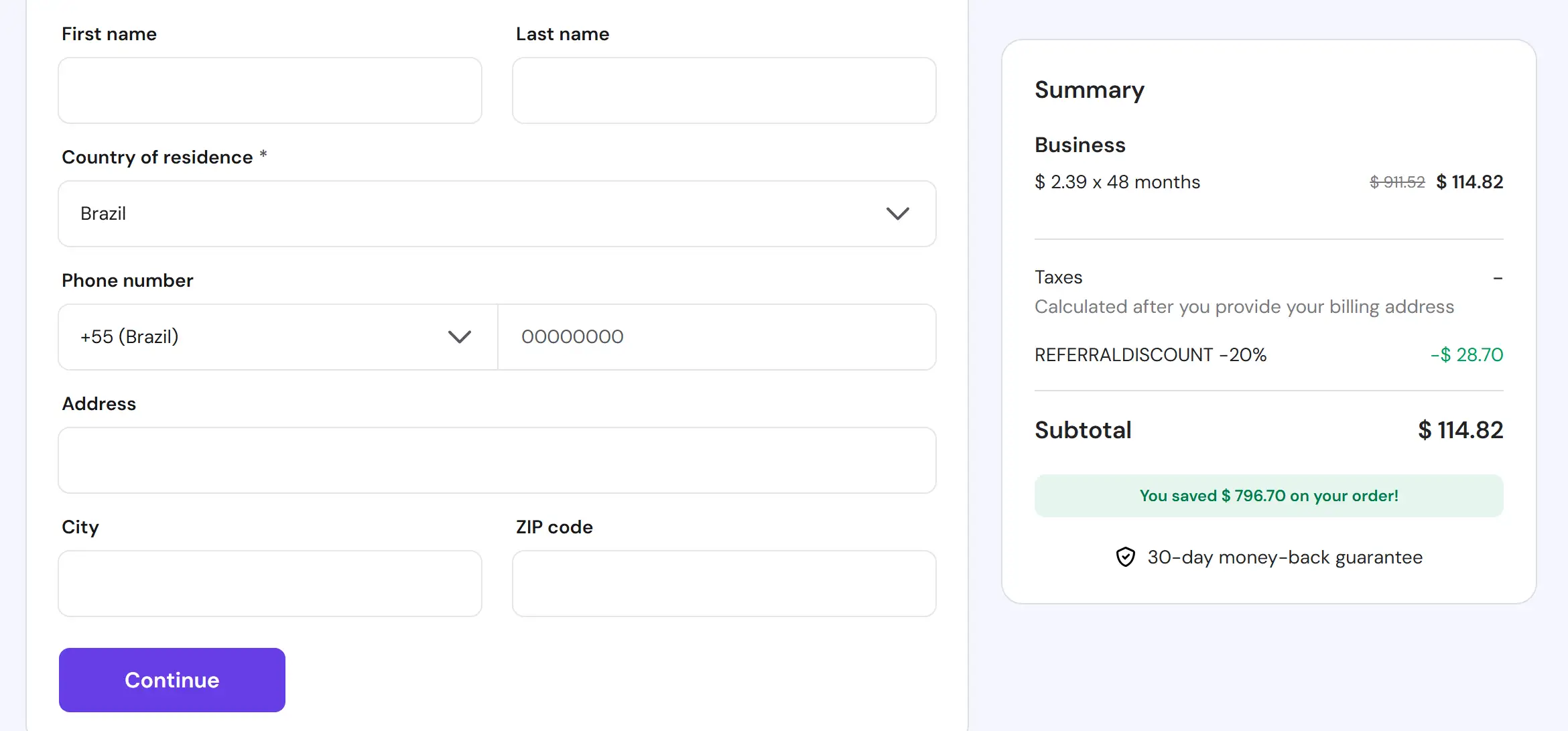
Task: Click the chevron on the Country of residence selector
Action: pos(899,214)
